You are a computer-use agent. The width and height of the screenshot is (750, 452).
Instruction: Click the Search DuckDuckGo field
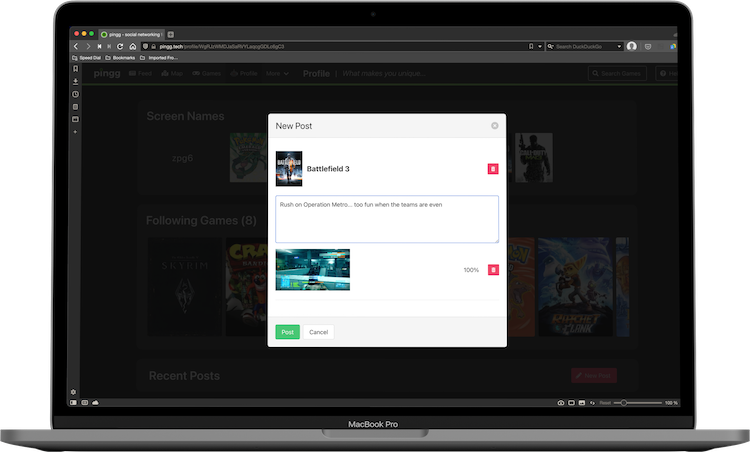585,46
